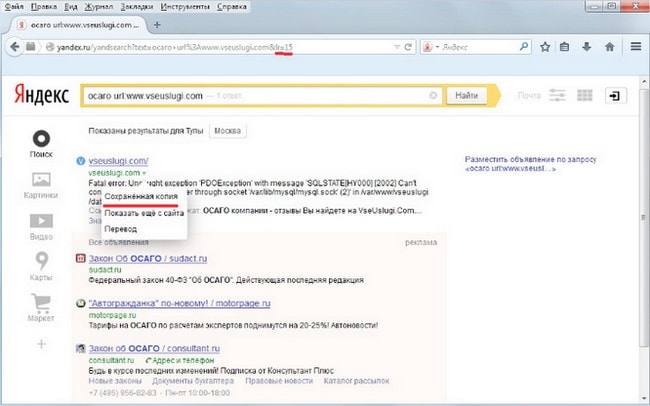Open the URL history dropdown arrow
The image size is (650, 406).
pos(397,47)
